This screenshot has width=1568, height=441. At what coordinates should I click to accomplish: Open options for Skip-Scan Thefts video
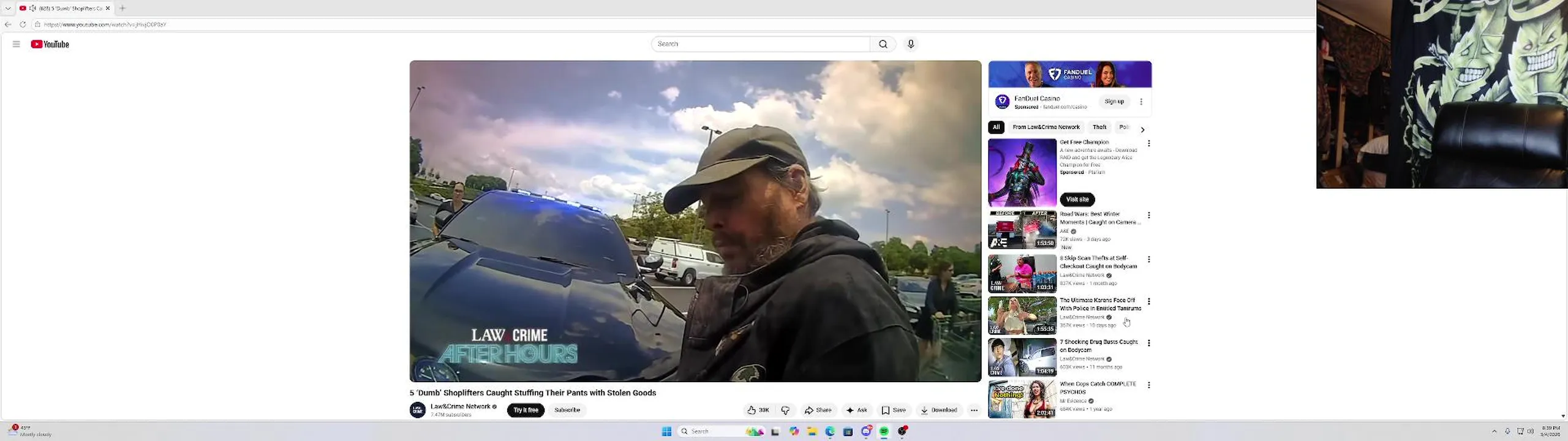1149,260
